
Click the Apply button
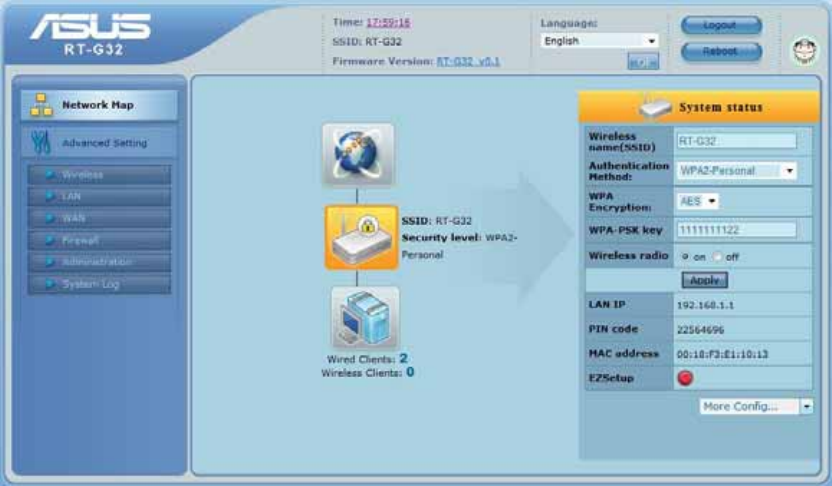pos(705,280)
